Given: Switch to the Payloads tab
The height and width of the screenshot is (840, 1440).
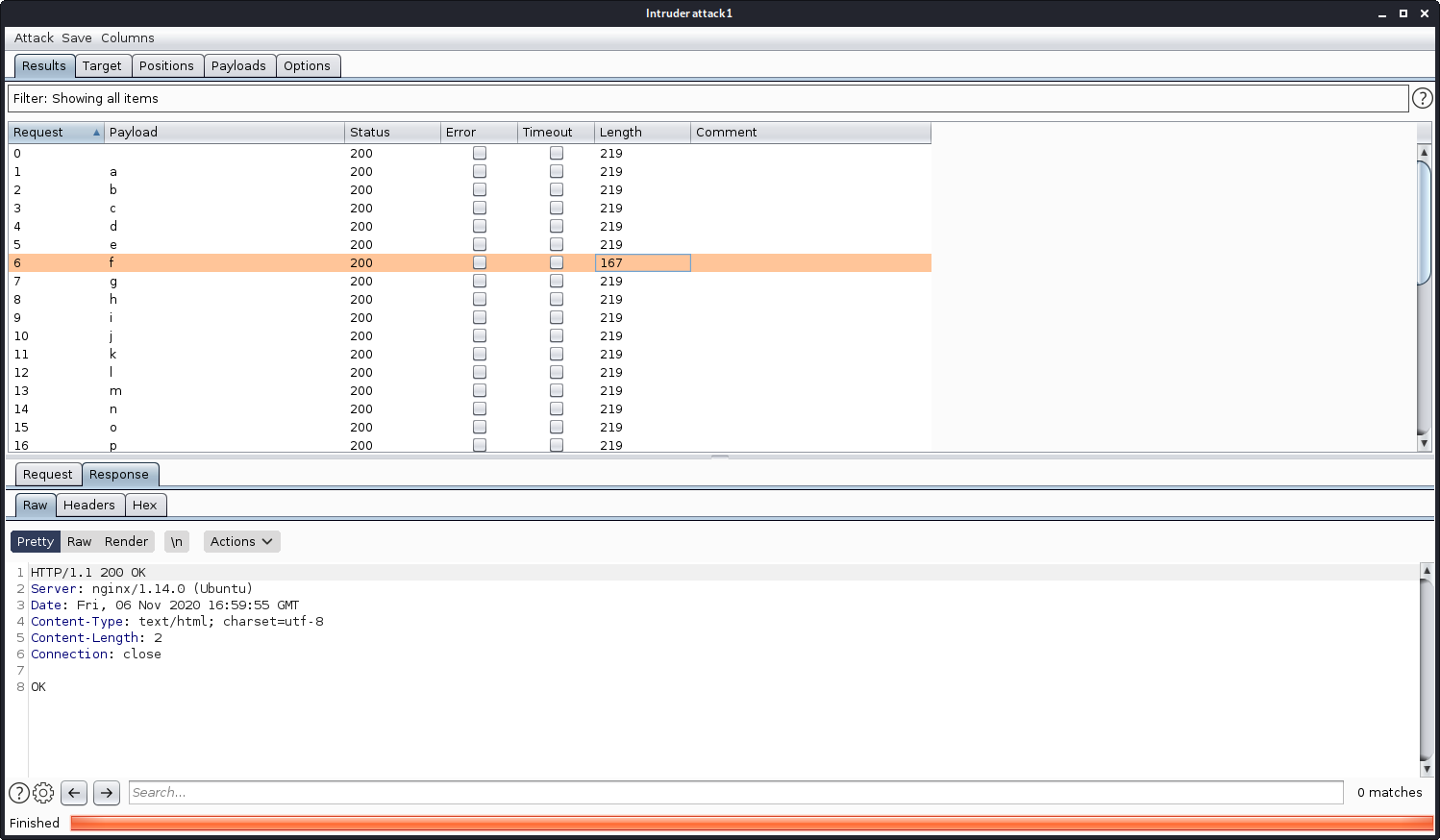Looking at the screenshot, I should (238, 66).
